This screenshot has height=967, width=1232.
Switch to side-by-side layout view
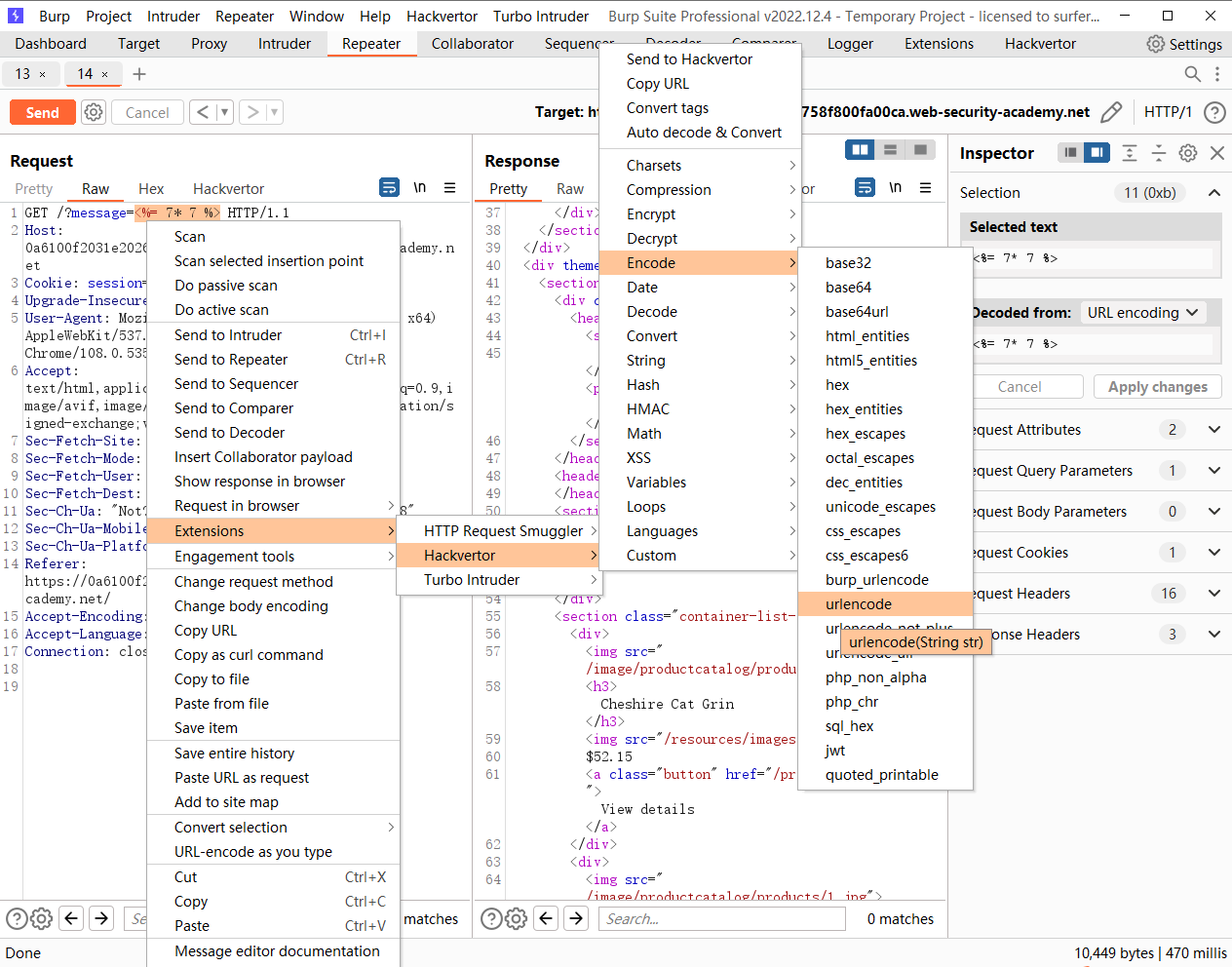(x=860, y=149)
